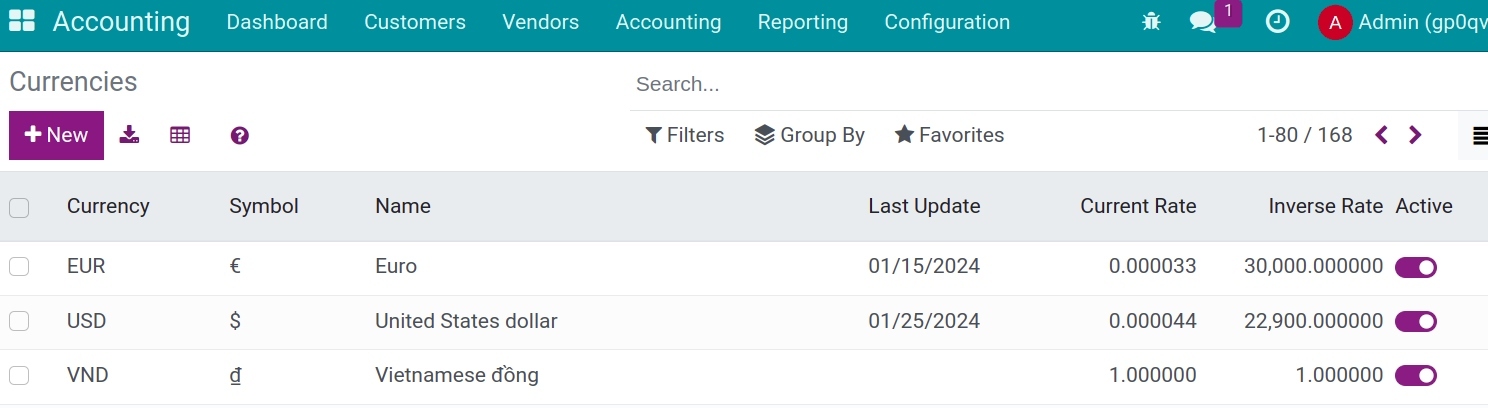The height and width of the screenshot is (408, 1488).
Task: Click the Vietnamese đồng name
Action: pos(457,376)
